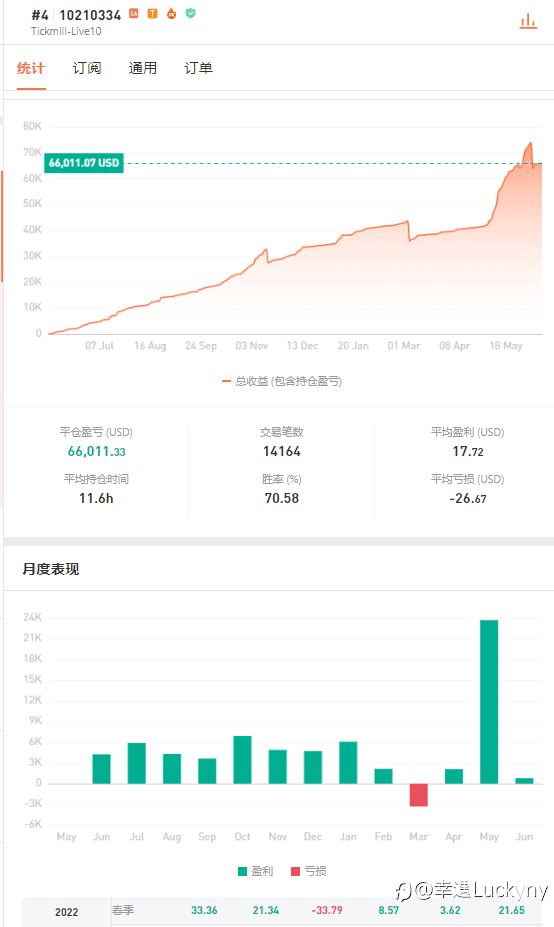Open the 订单 tab

click(198, 68)
